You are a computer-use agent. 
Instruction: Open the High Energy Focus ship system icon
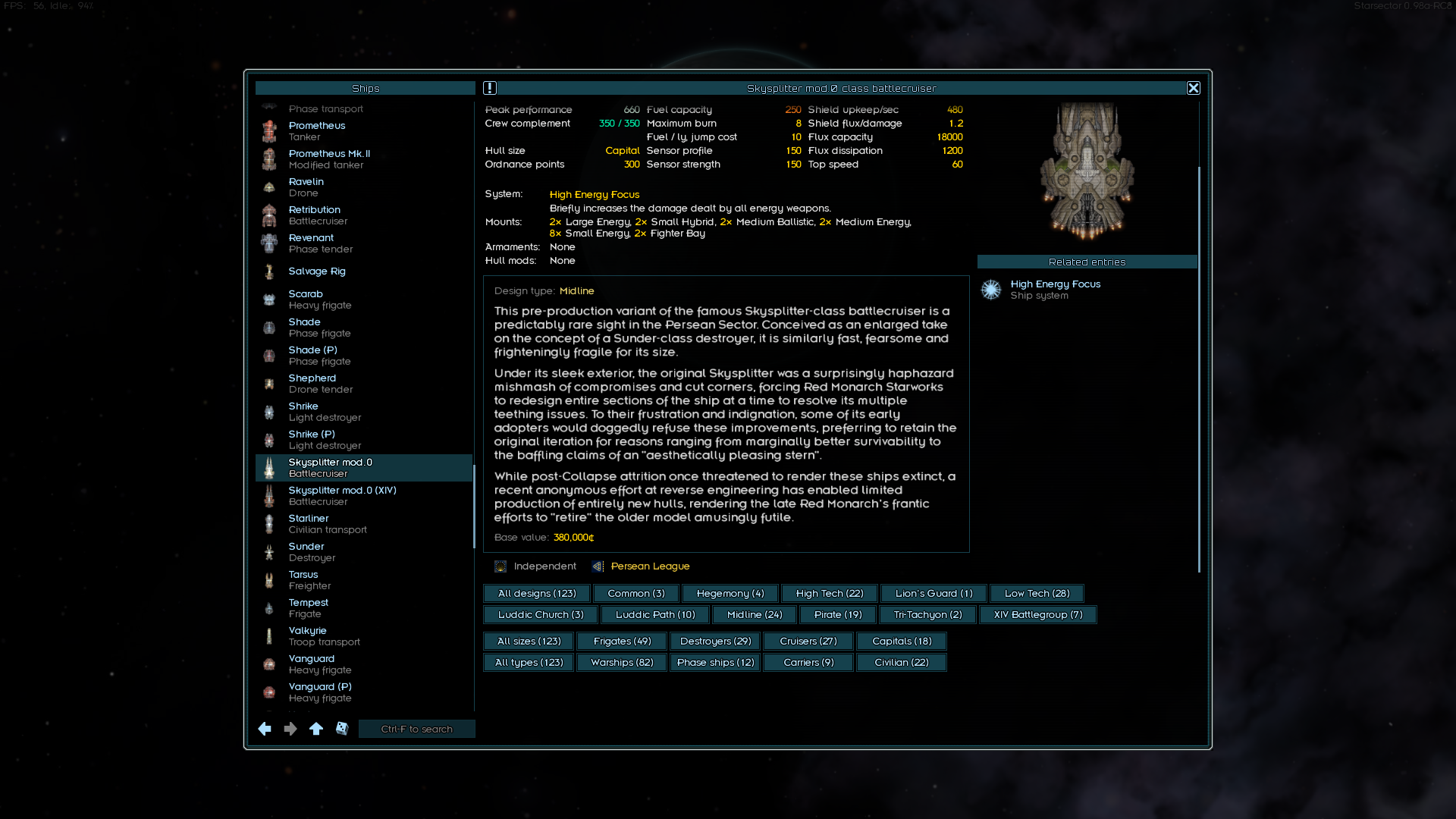coord(991,290)
